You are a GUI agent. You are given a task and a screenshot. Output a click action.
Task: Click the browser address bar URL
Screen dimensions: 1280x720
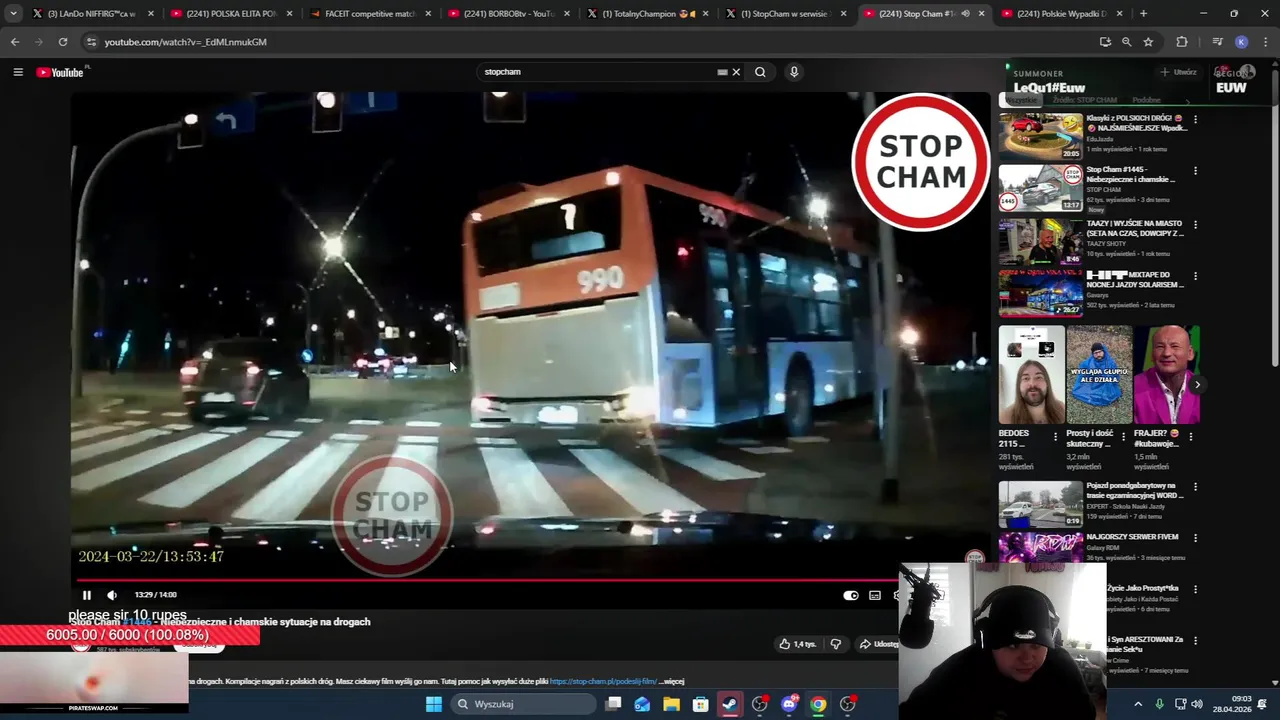pos(185,42)
